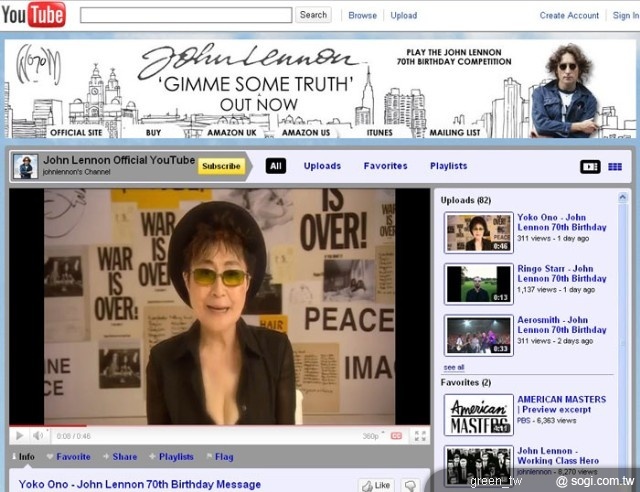This screenshot has height=492, width=640.
Task: Click the yellow Subscribe button
Action: click(221, 166)
